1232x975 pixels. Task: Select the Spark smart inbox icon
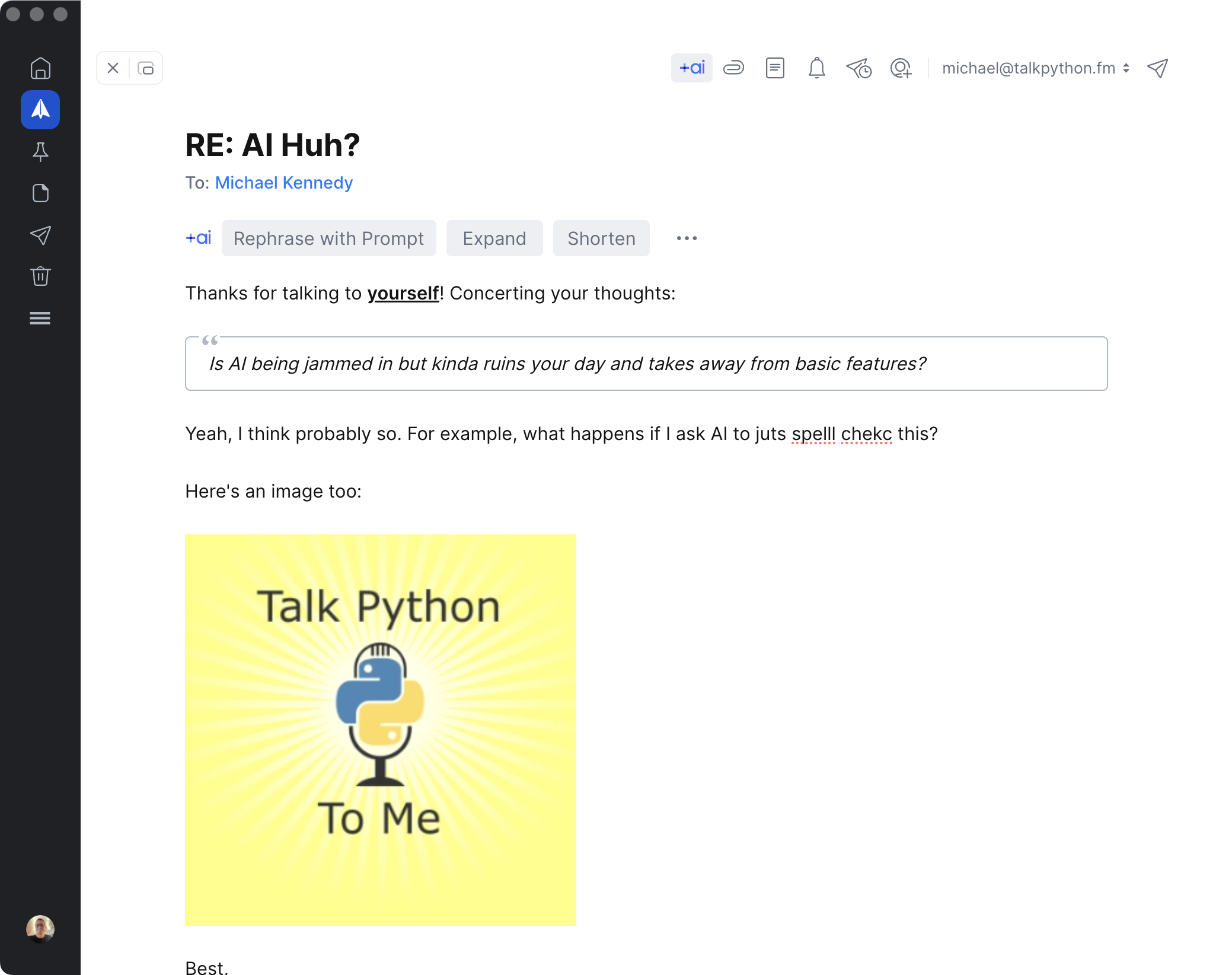click(40, 110)
